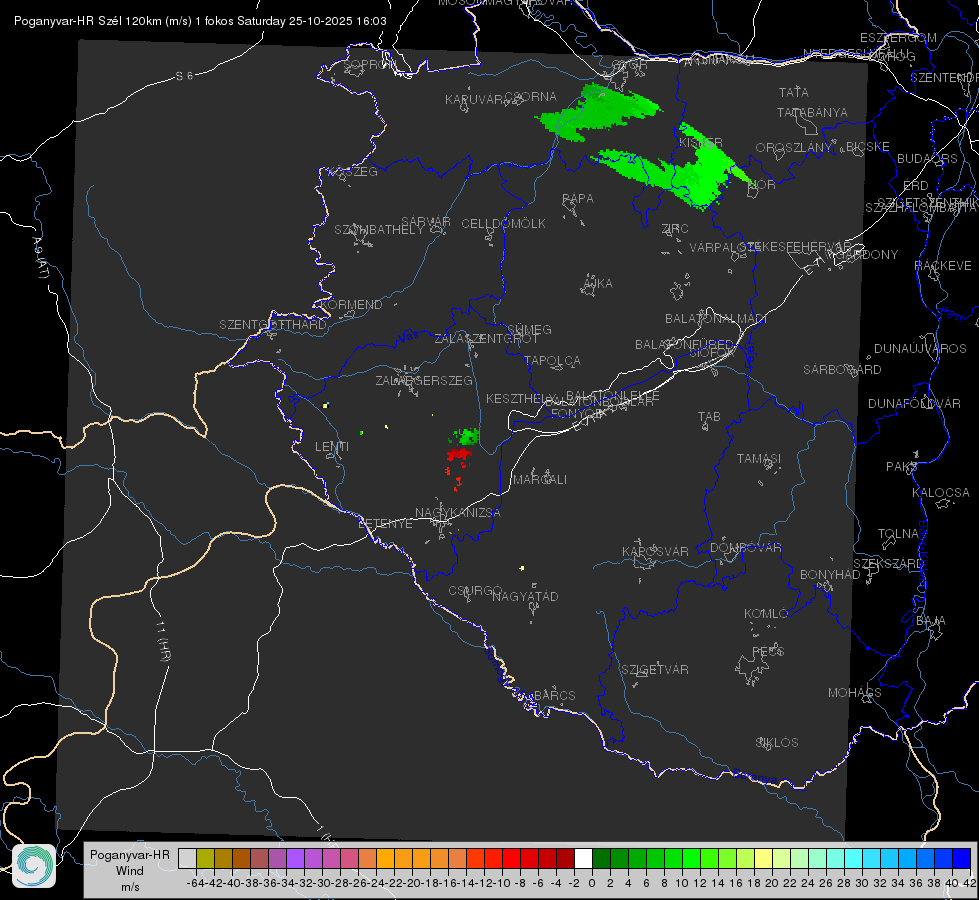Click the teal swirl logo icon
The width and height of the screenshot is (979, 900).
[34, 866]
